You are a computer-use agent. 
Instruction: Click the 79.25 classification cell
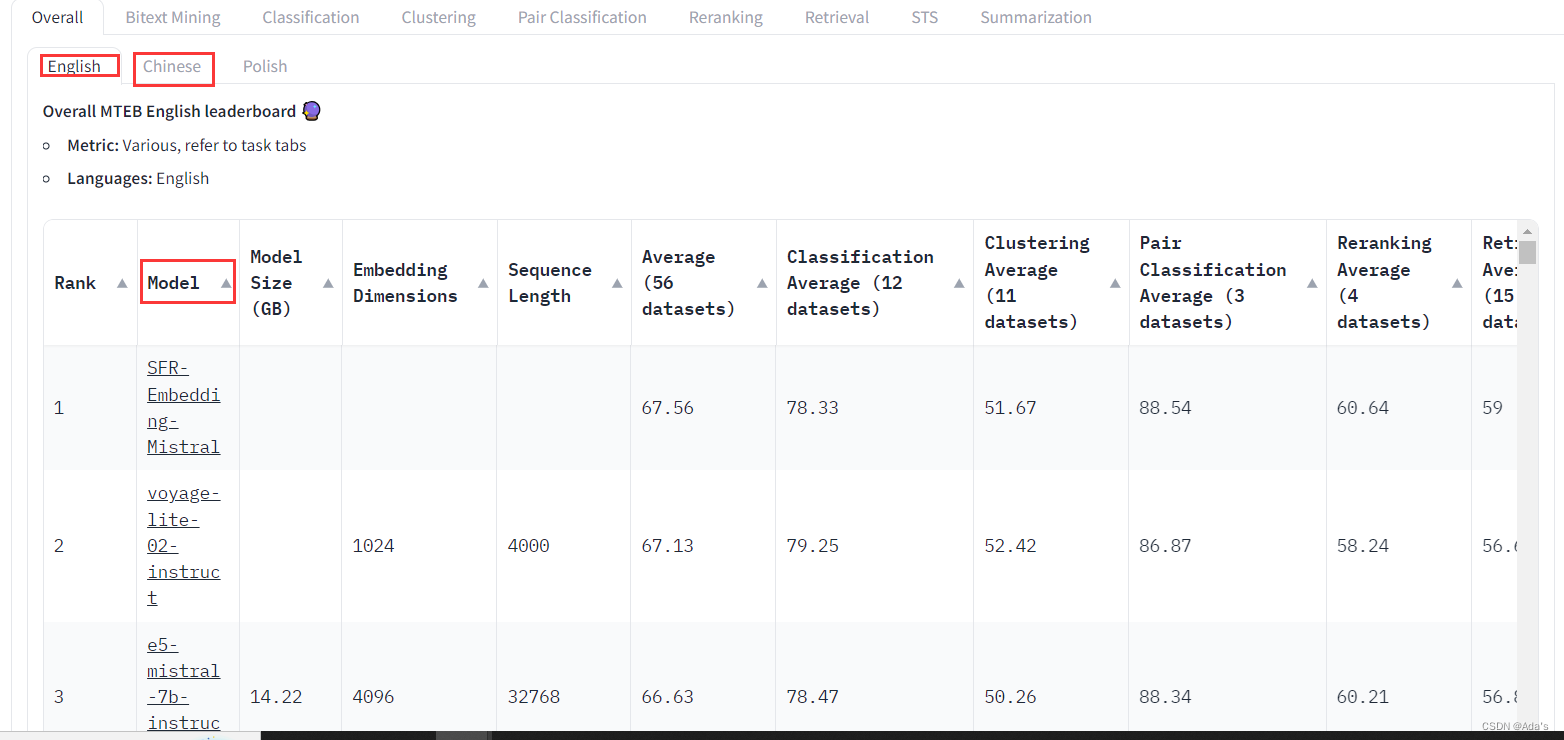[x=812, y=546]
